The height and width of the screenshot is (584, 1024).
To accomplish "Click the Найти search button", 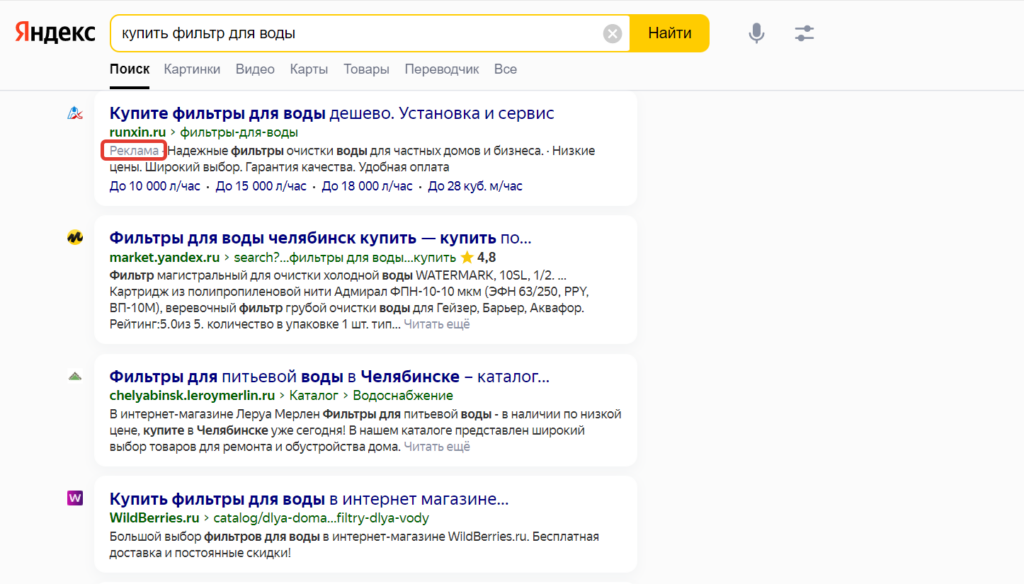I will tap(669, 33).
